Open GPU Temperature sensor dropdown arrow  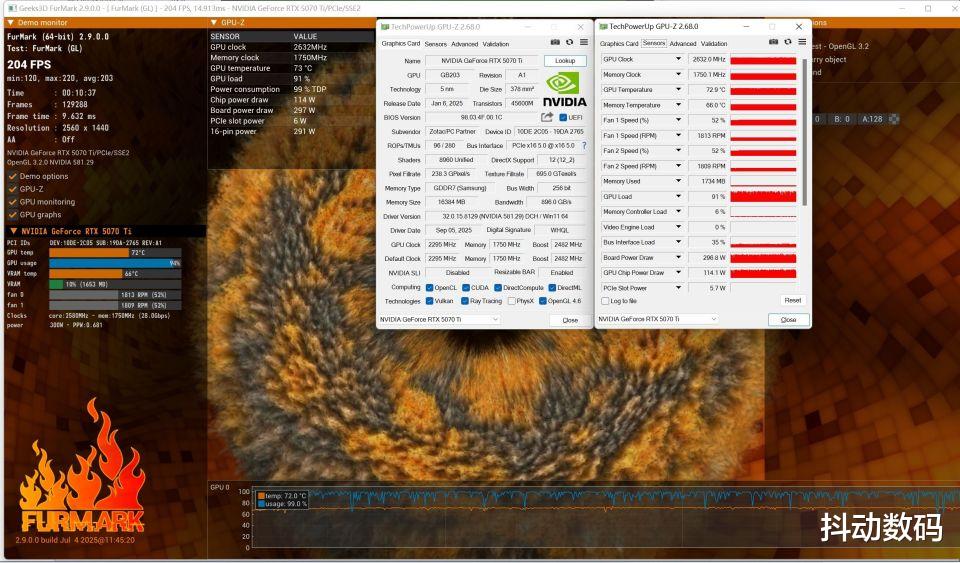pyautogui.click(x=678, y=90)
